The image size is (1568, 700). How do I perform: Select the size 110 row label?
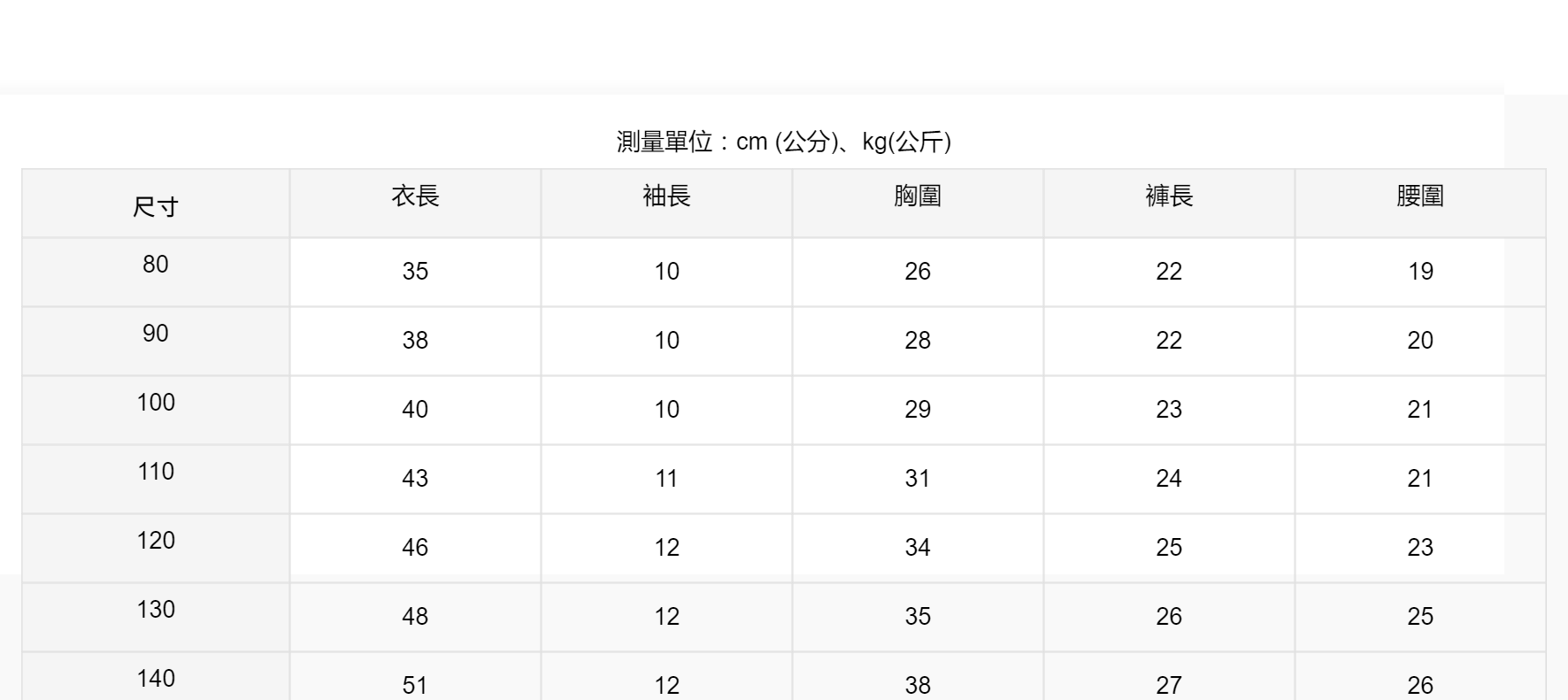(156, 471)
